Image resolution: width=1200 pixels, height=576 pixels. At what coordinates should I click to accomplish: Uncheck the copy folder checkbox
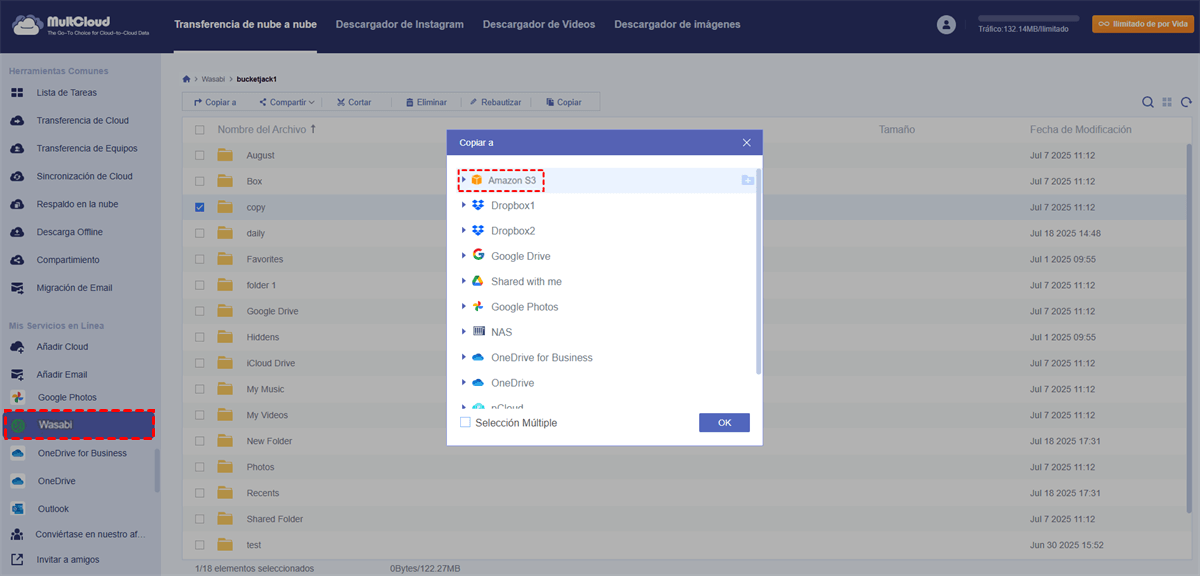[200, 207]
